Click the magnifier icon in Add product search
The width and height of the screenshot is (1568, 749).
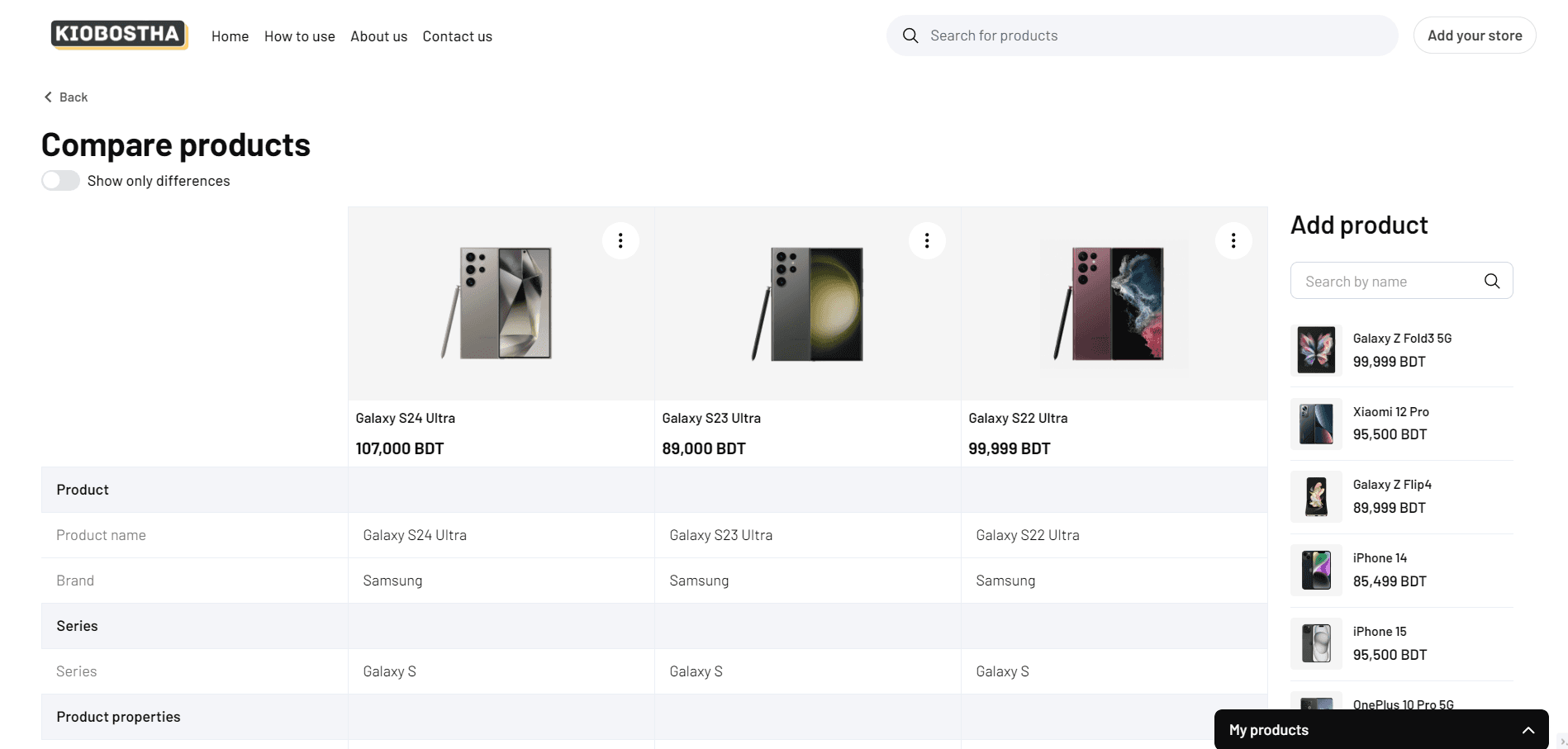1491,281
